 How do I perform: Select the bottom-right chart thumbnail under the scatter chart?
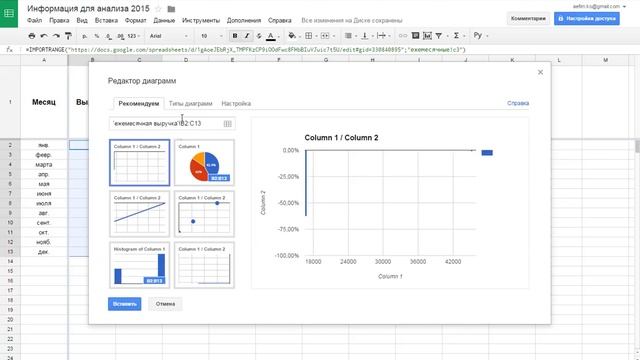click(204, 265)
